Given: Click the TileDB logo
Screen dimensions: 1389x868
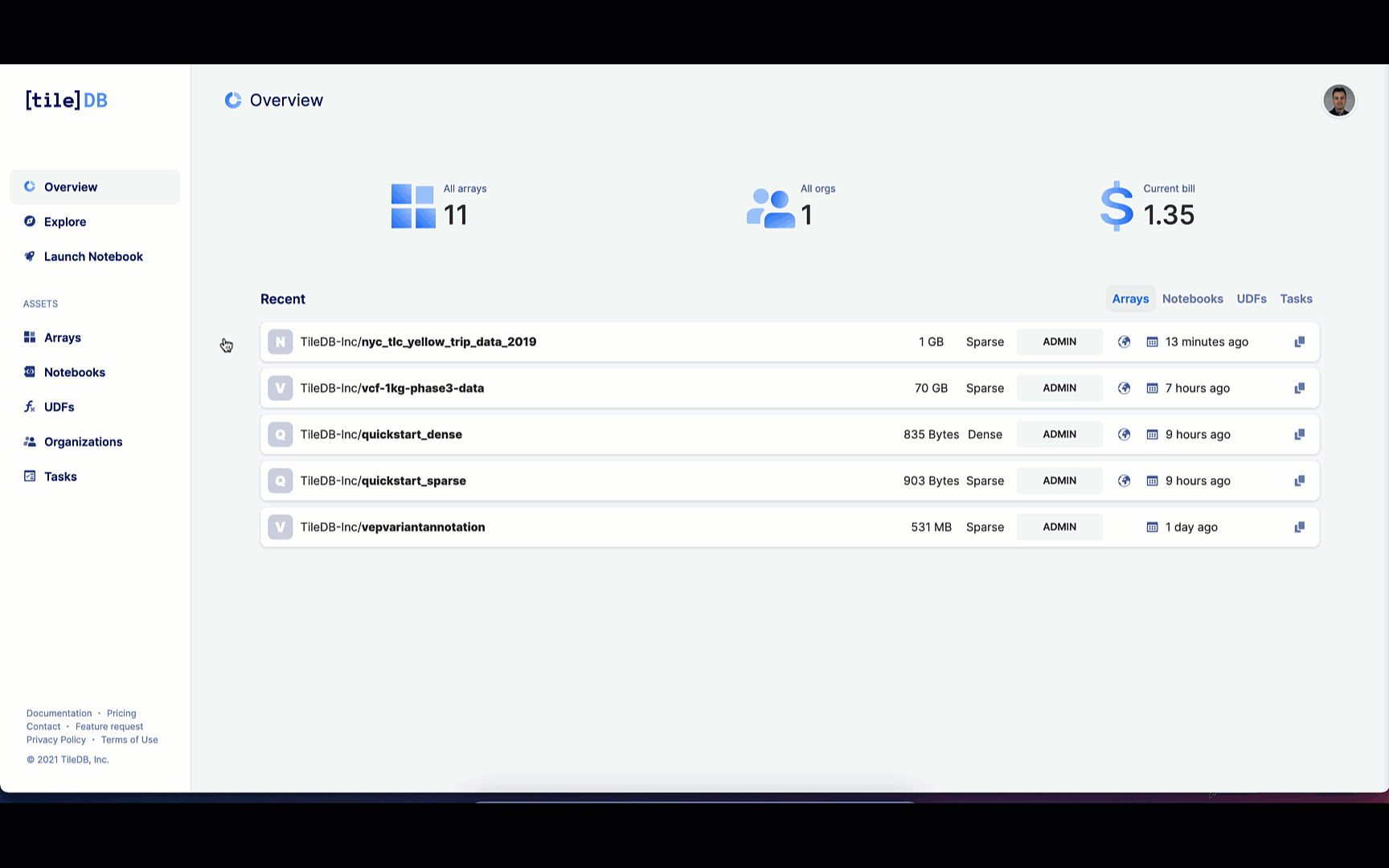Looking at the screenshot, I should (66, 100).
